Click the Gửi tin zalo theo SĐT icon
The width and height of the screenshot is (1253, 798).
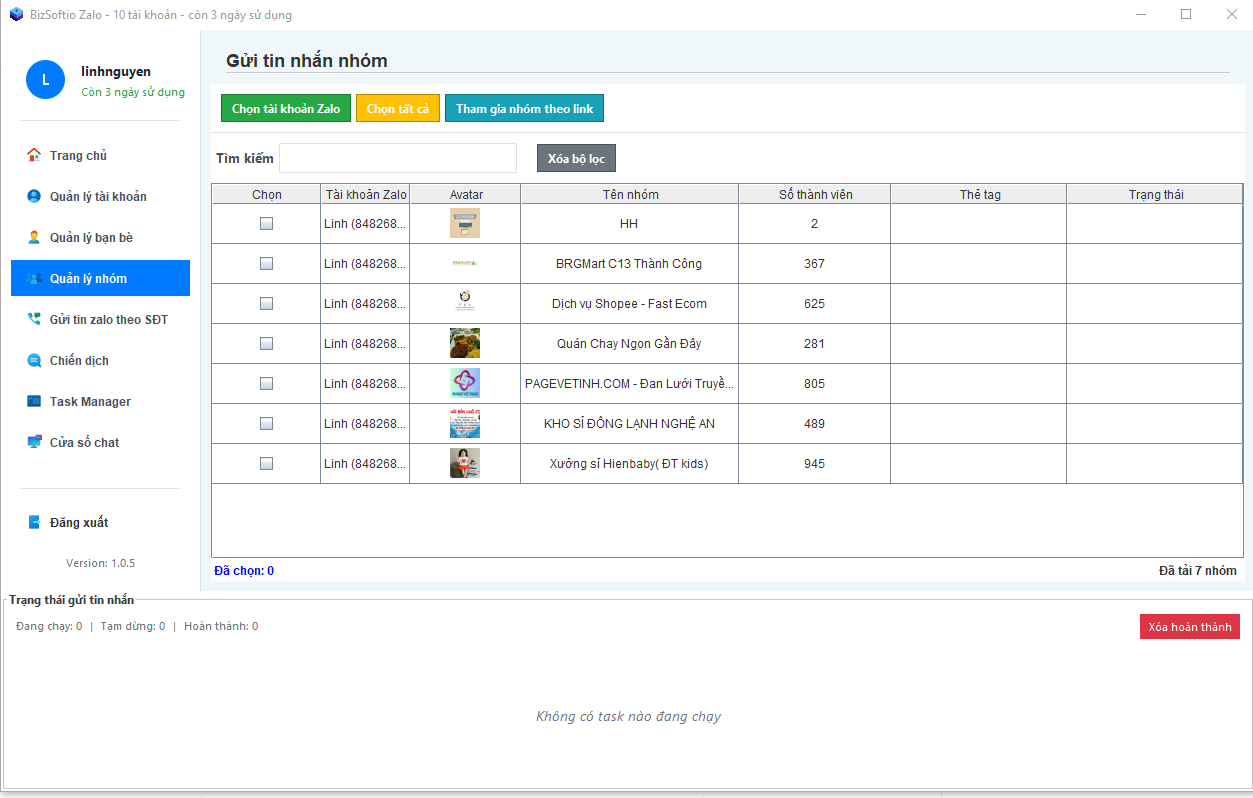click(x=35, y=319)
